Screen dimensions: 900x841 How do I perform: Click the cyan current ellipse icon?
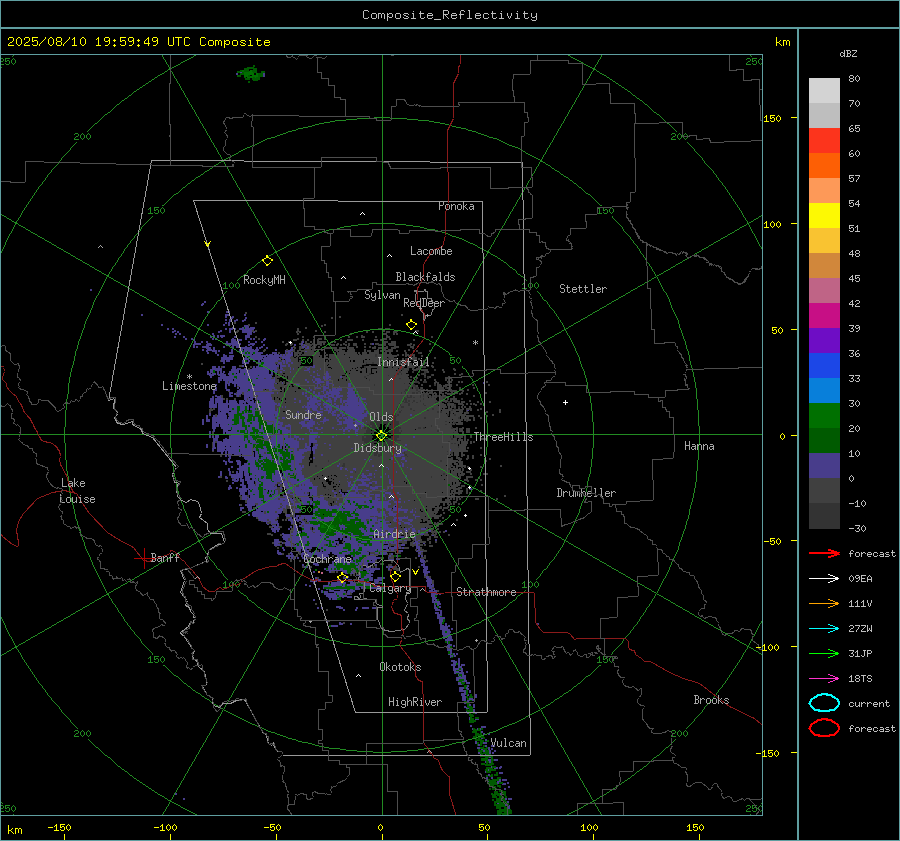(x=824, y=703)
